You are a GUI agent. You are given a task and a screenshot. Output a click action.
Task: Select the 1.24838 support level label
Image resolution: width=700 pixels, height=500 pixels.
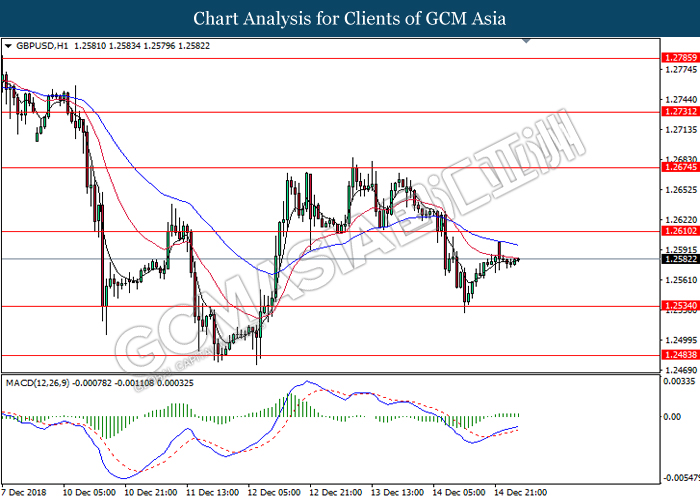680,355
